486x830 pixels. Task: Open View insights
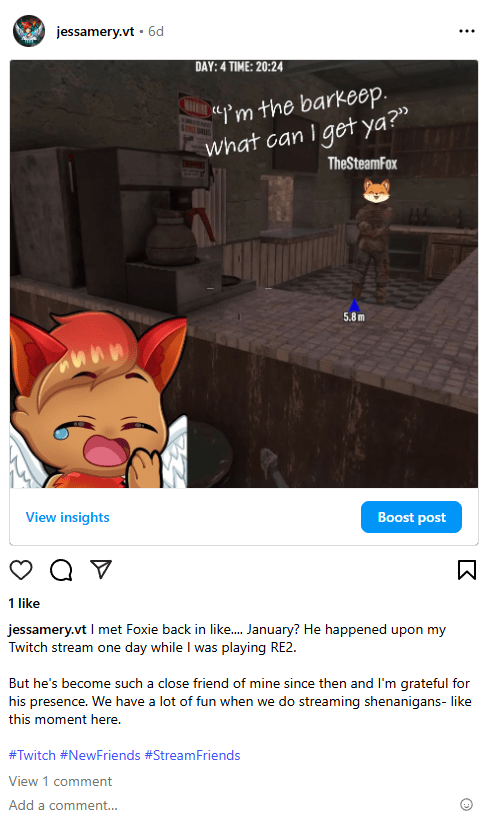click(x=68, y=517)
